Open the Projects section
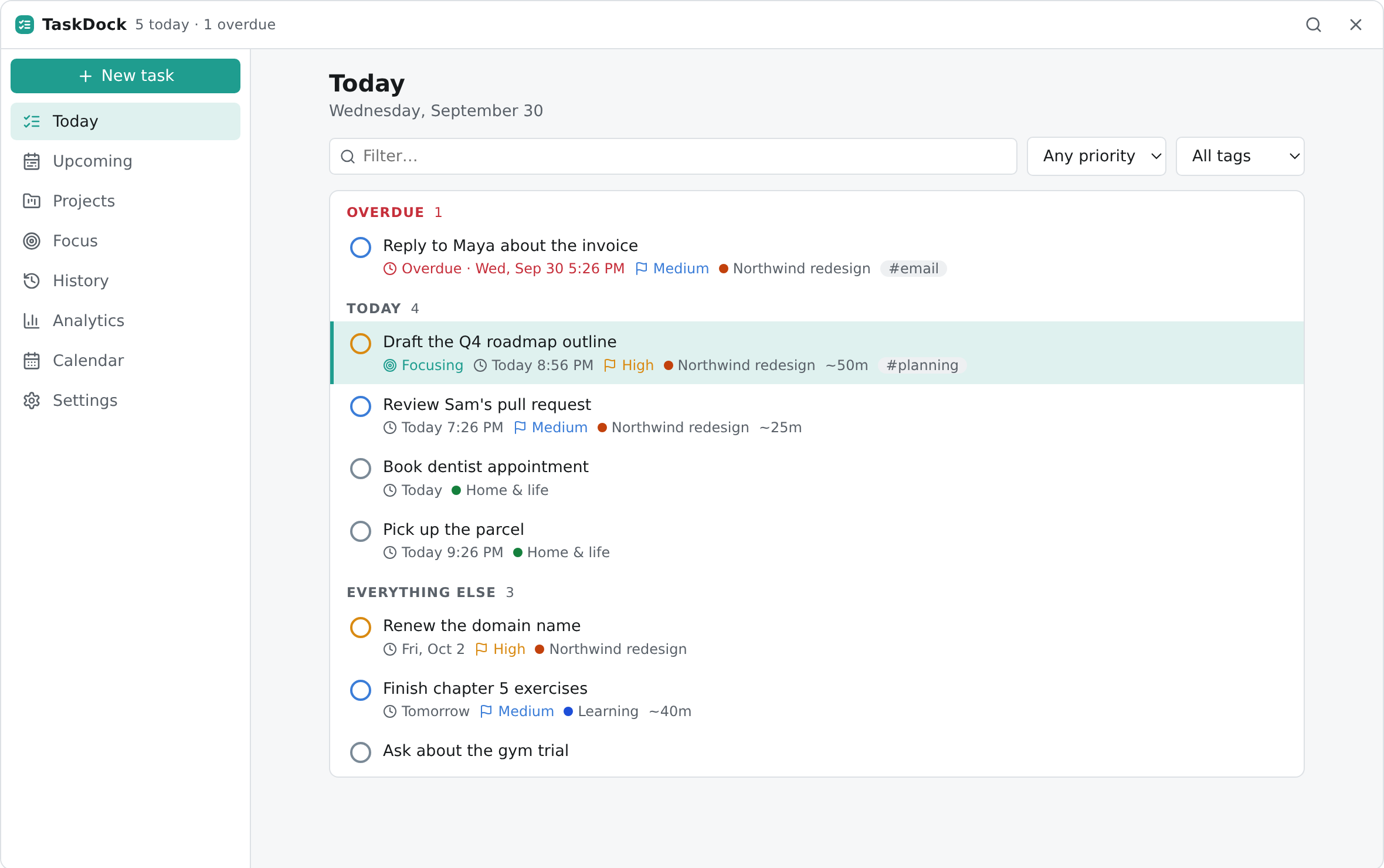The width and height of the screenshot is (1384, 868). tap(125, 201)
